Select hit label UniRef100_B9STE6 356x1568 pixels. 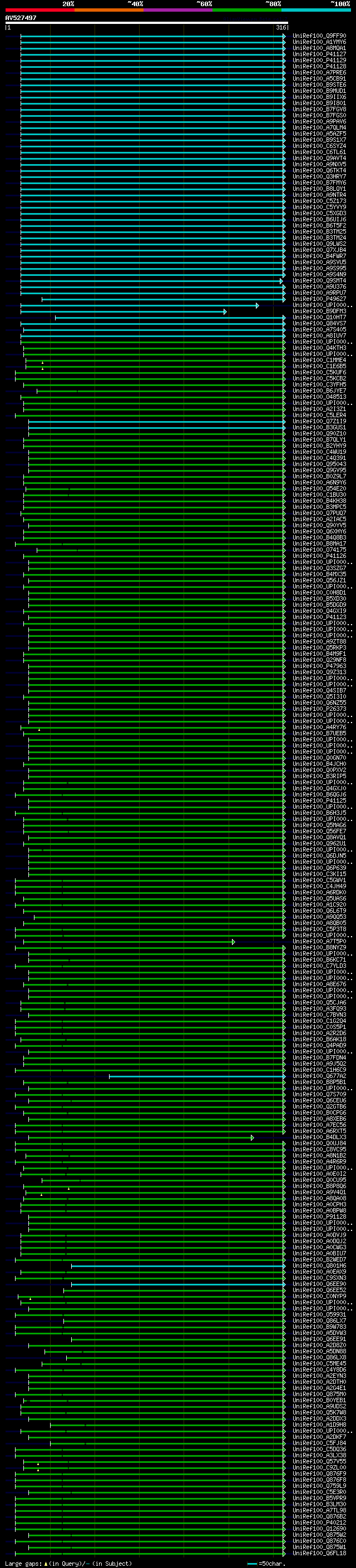tap(319, 85)
